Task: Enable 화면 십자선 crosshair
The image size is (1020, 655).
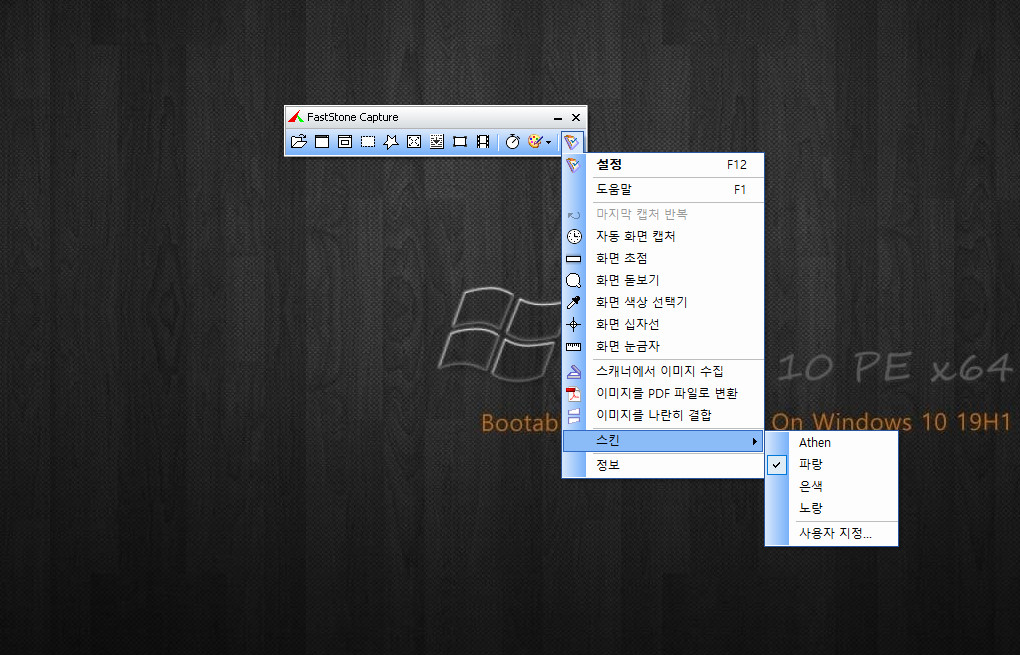Action: point(664,325)
